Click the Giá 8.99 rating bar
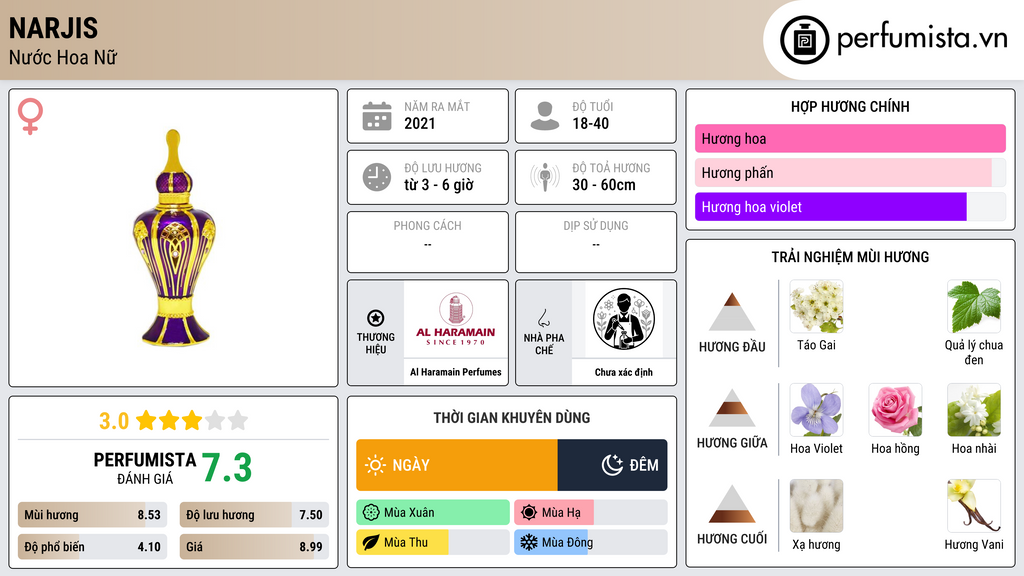The image size is (1024, 576). coord(254,547)
